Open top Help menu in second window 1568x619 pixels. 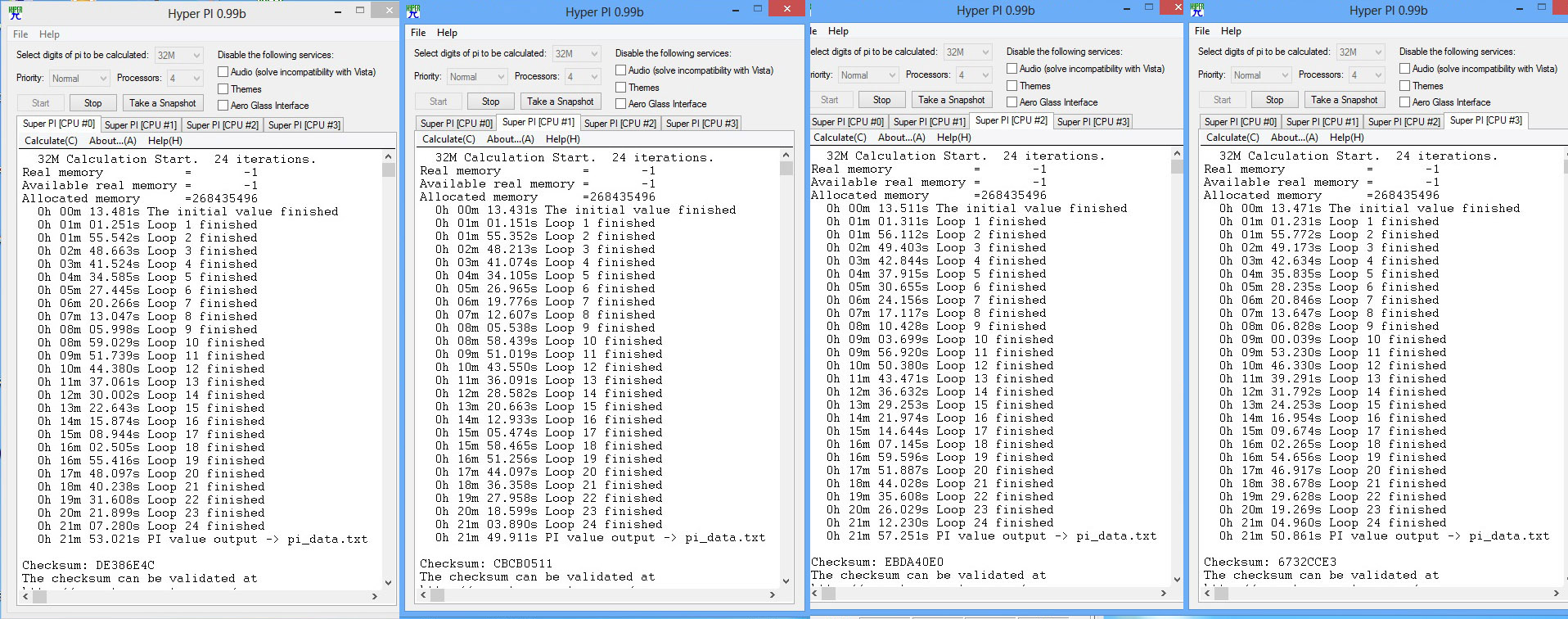tap(447, 33)
